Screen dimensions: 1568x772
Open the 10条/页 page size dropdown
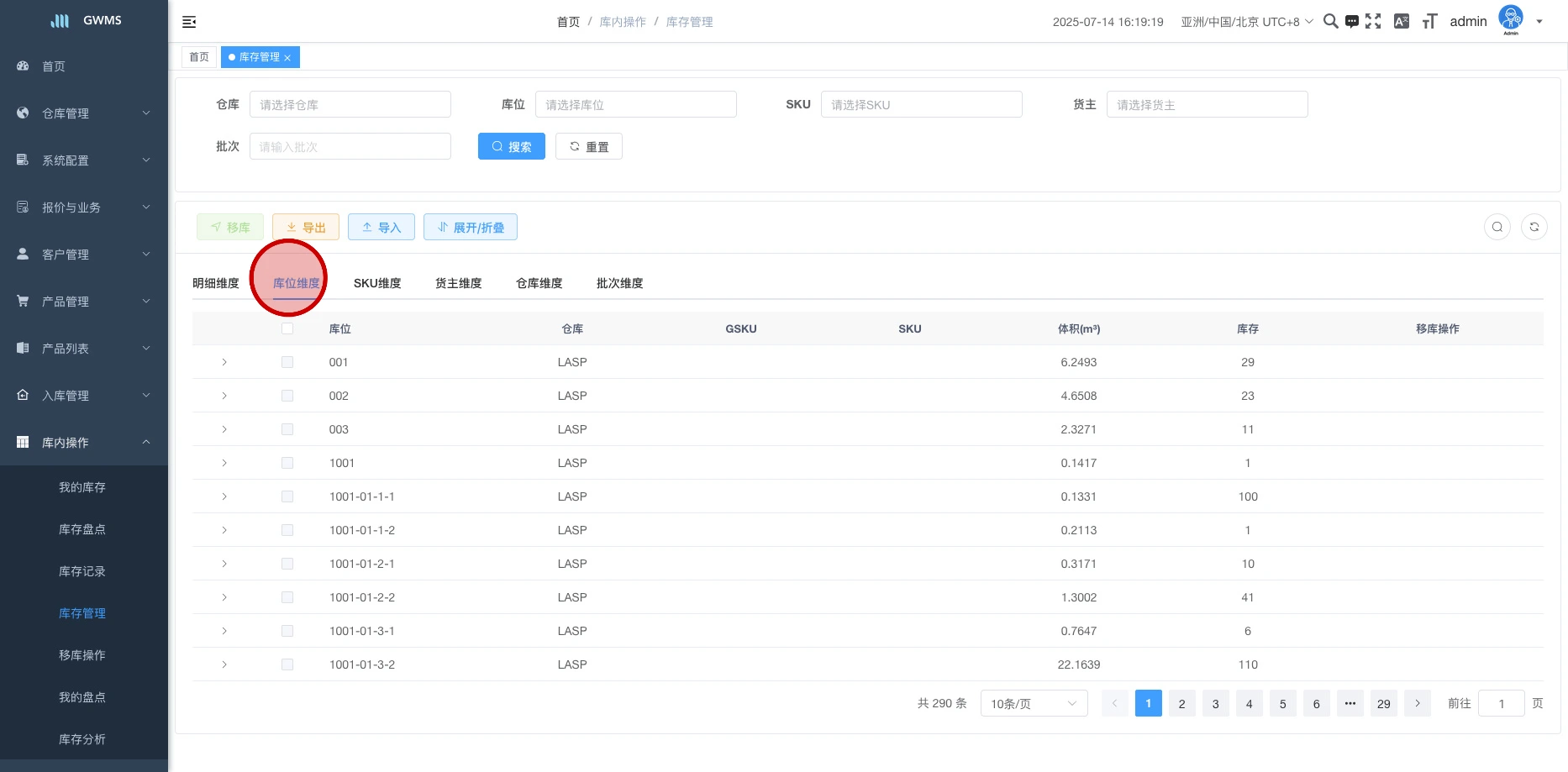[1034, 703]
